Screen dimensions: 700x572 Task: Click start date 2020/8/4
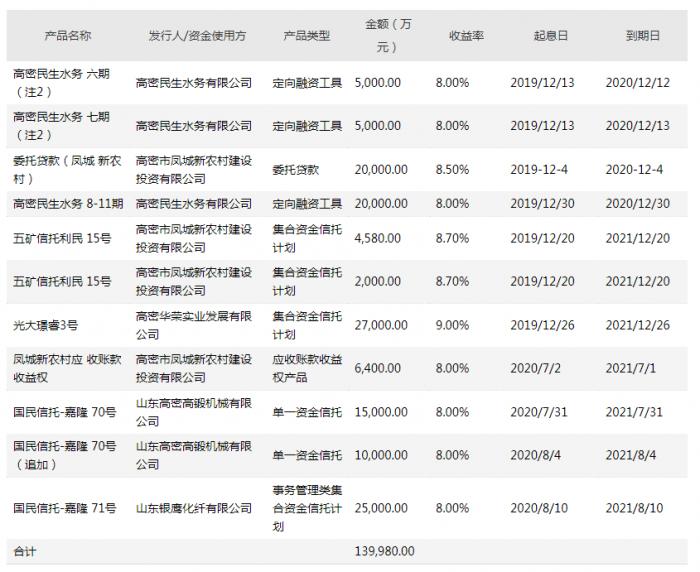click(535, 455)
